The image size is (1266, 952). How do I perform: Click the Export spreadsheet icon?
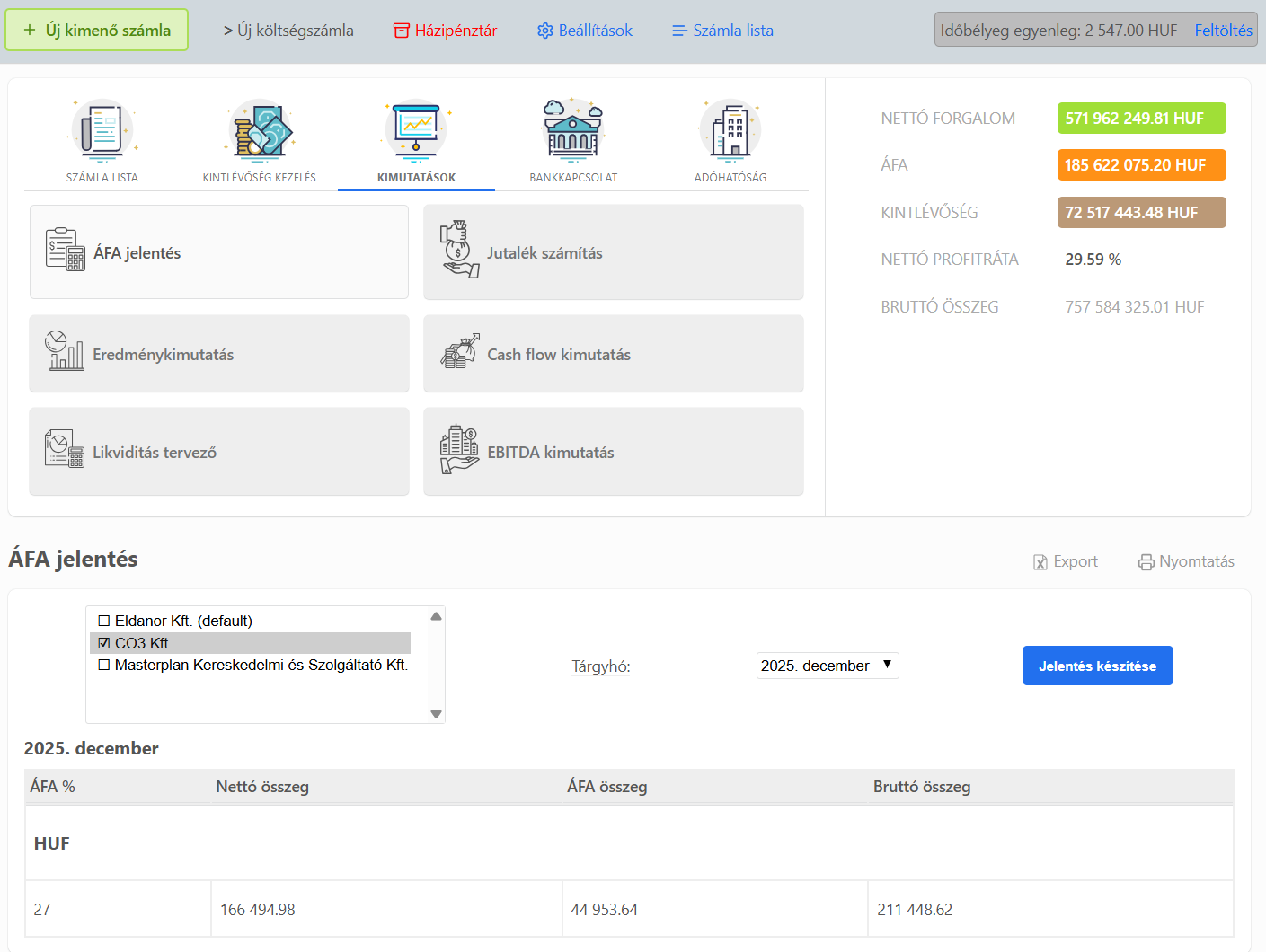1040,562
